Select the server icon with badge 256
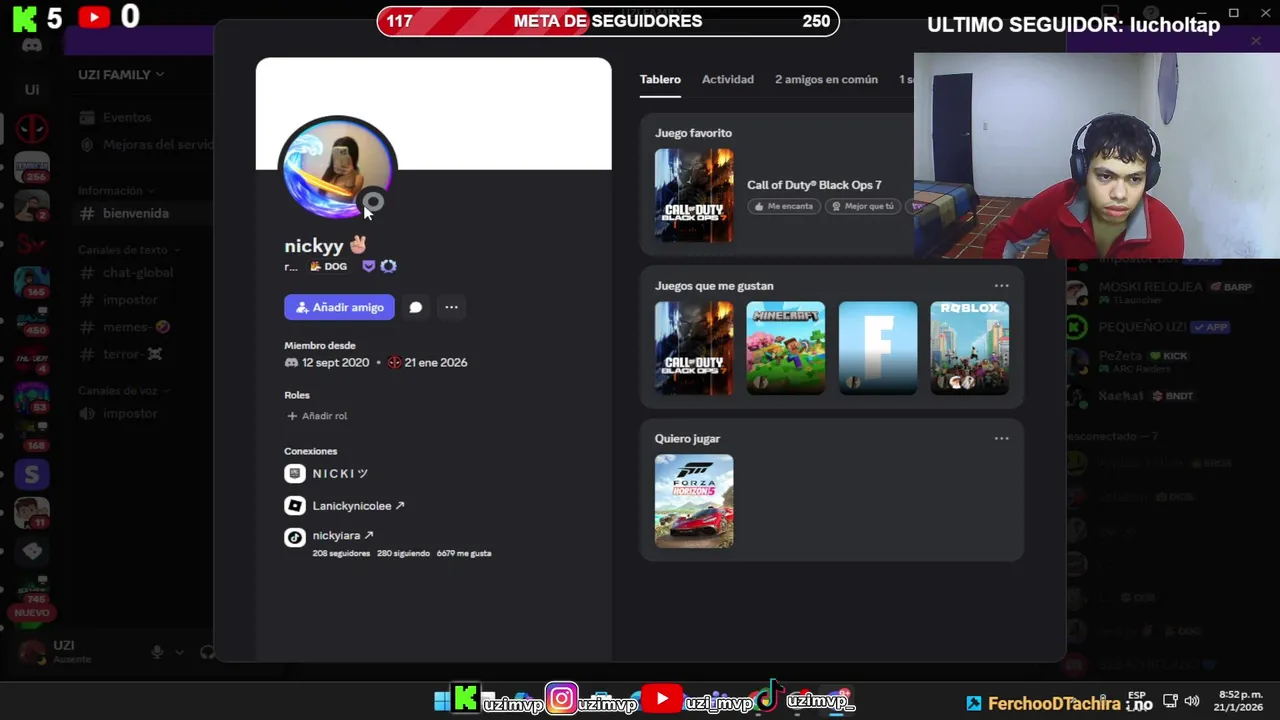This screenshot has height=720, width=1280. tap(32, 167)
